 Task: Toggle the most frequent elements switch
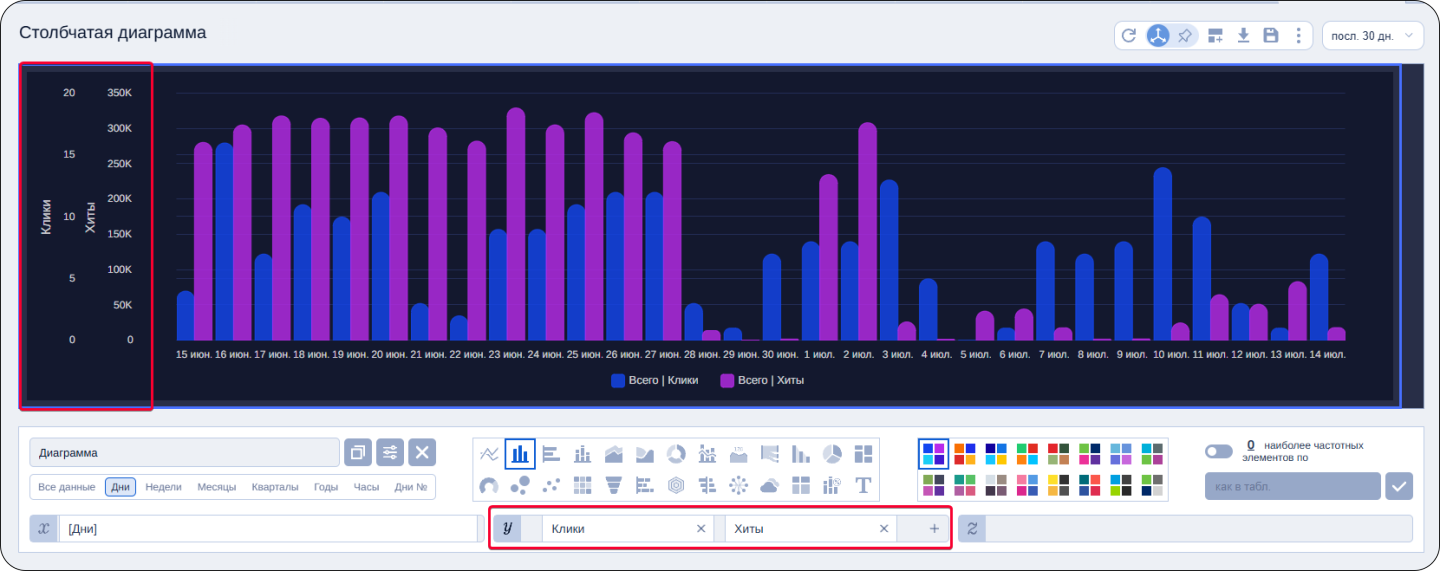click(x=1218, y=451)
